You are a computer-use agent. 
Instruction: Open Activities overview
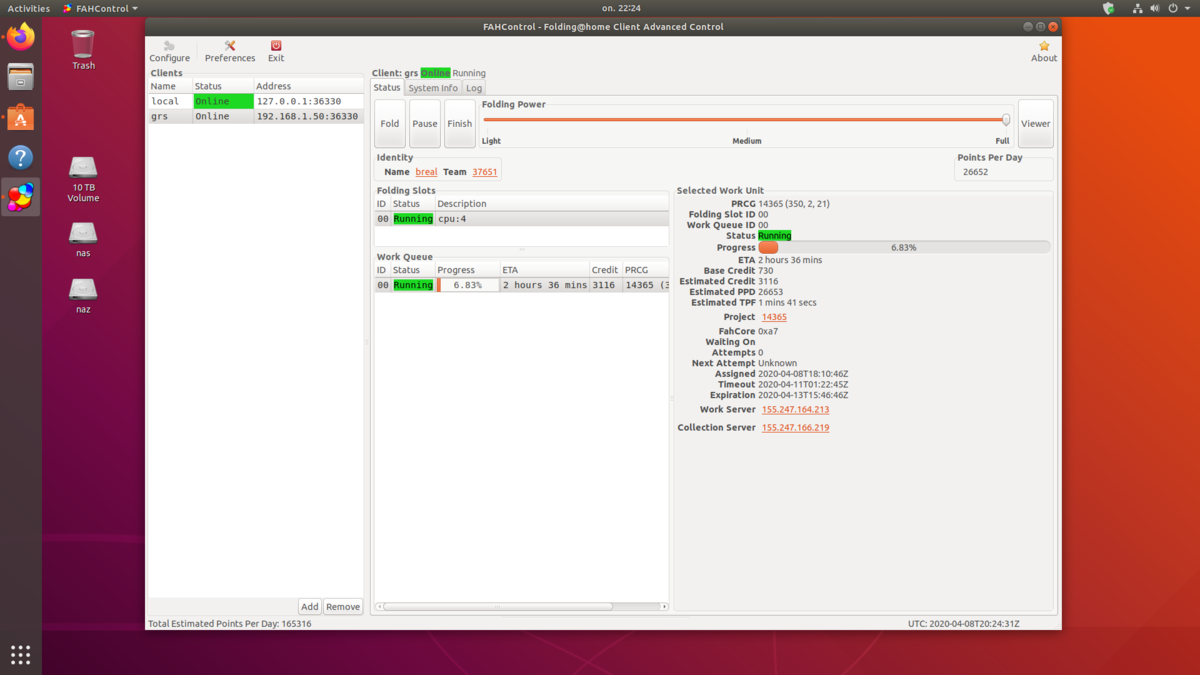(29, 8)
